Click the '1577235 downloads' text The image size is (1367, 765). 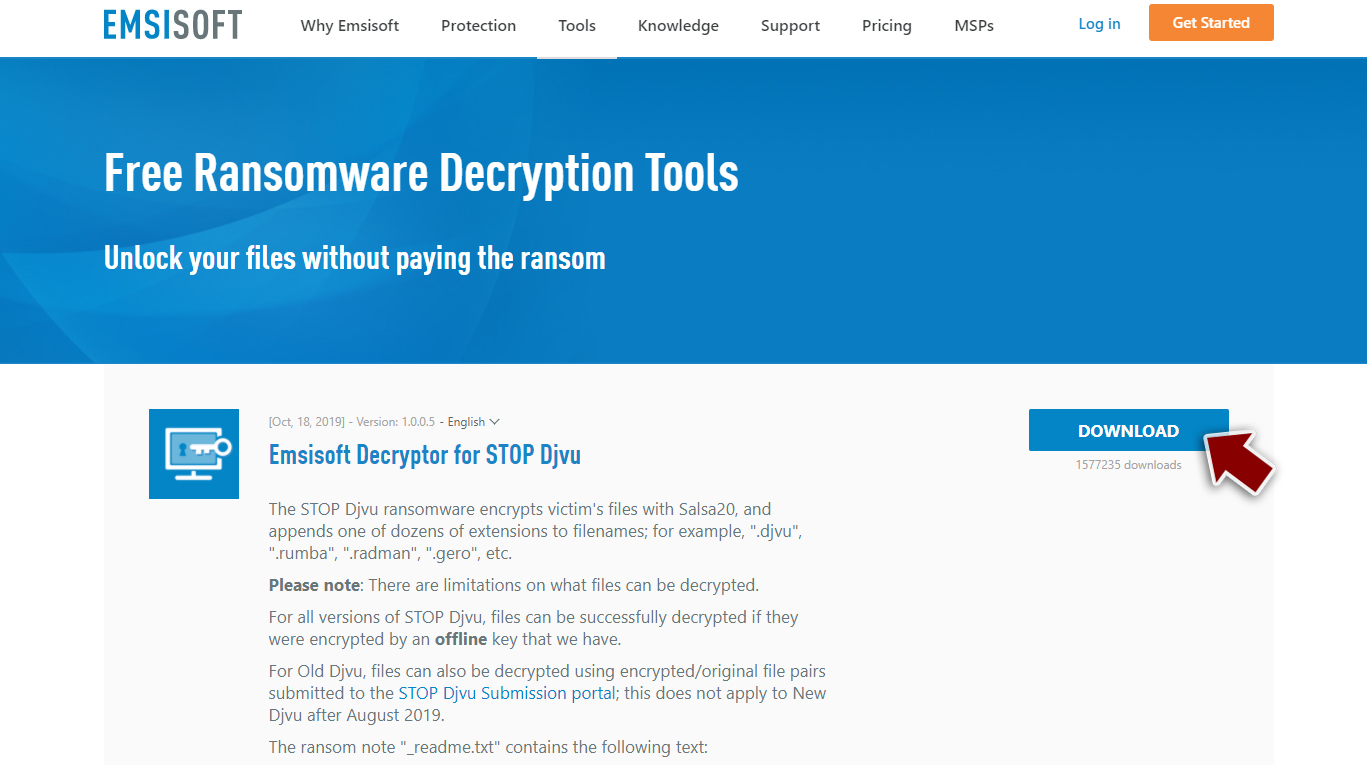point(1128,465)
